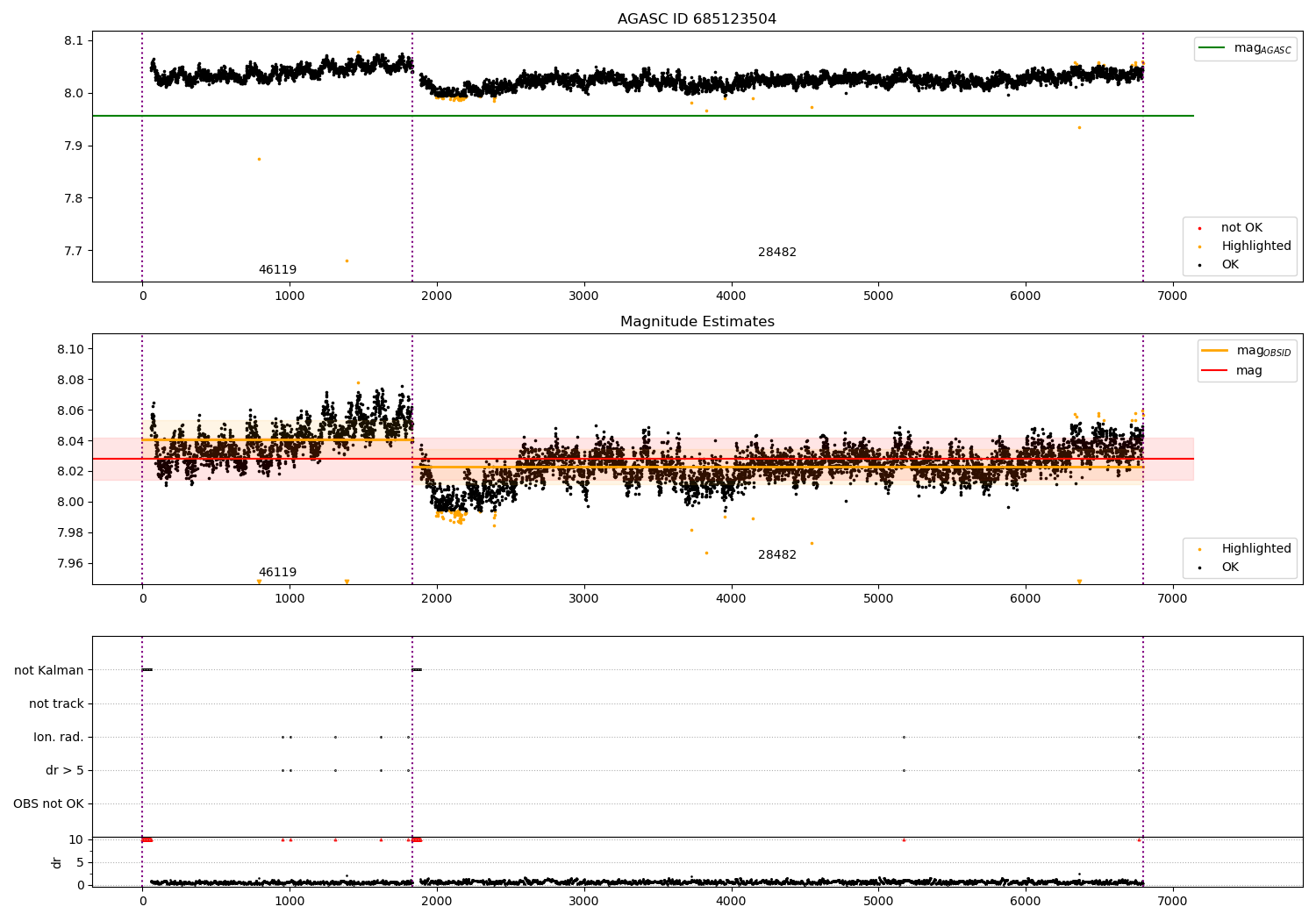Click the "Ion. rad." row label
Screen dimensions: 1316x921
click(59, 737)
